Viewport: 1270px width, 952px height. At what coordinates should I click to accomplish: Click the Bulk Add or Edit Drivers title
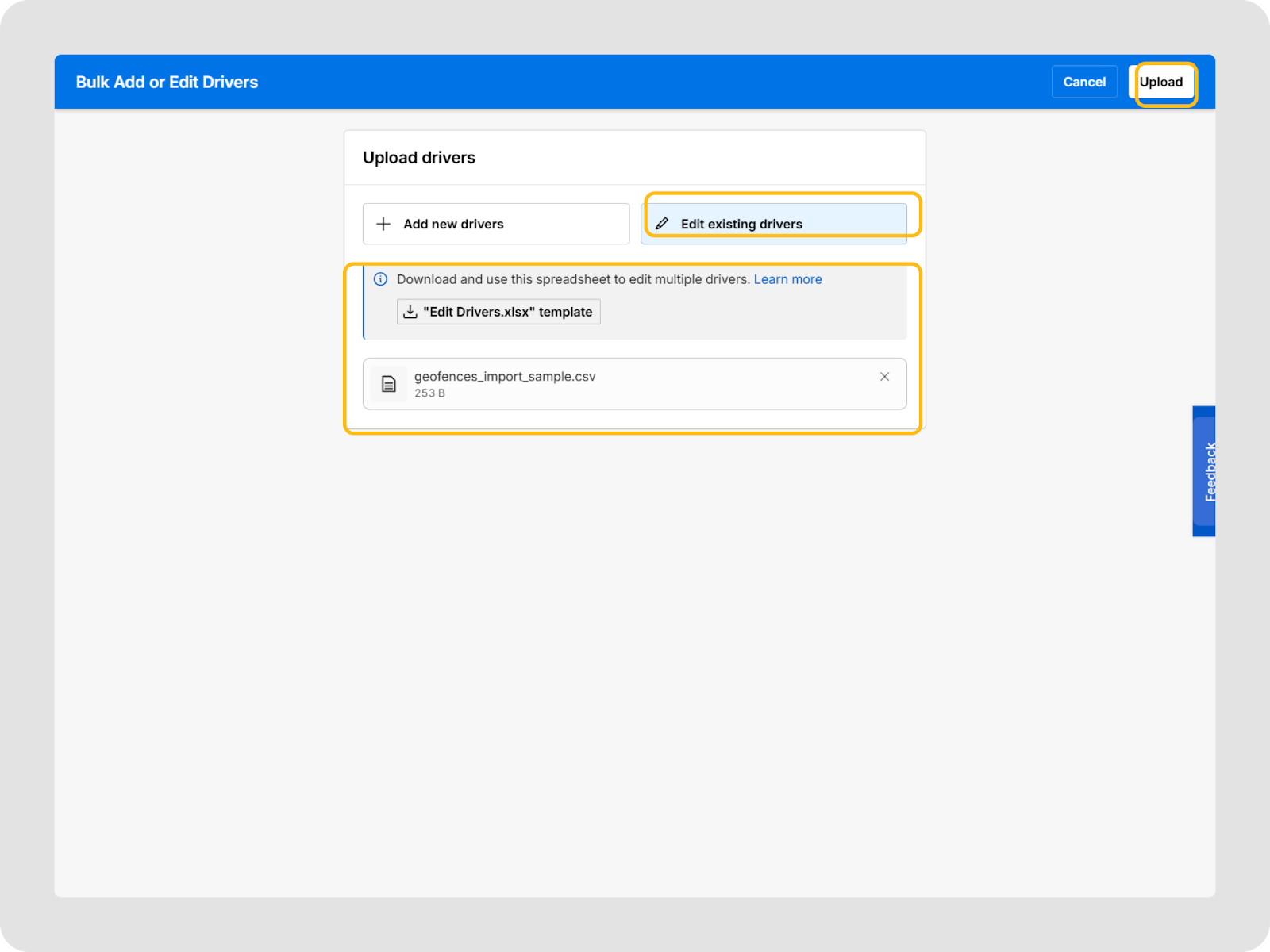click(x=167, y=83)
